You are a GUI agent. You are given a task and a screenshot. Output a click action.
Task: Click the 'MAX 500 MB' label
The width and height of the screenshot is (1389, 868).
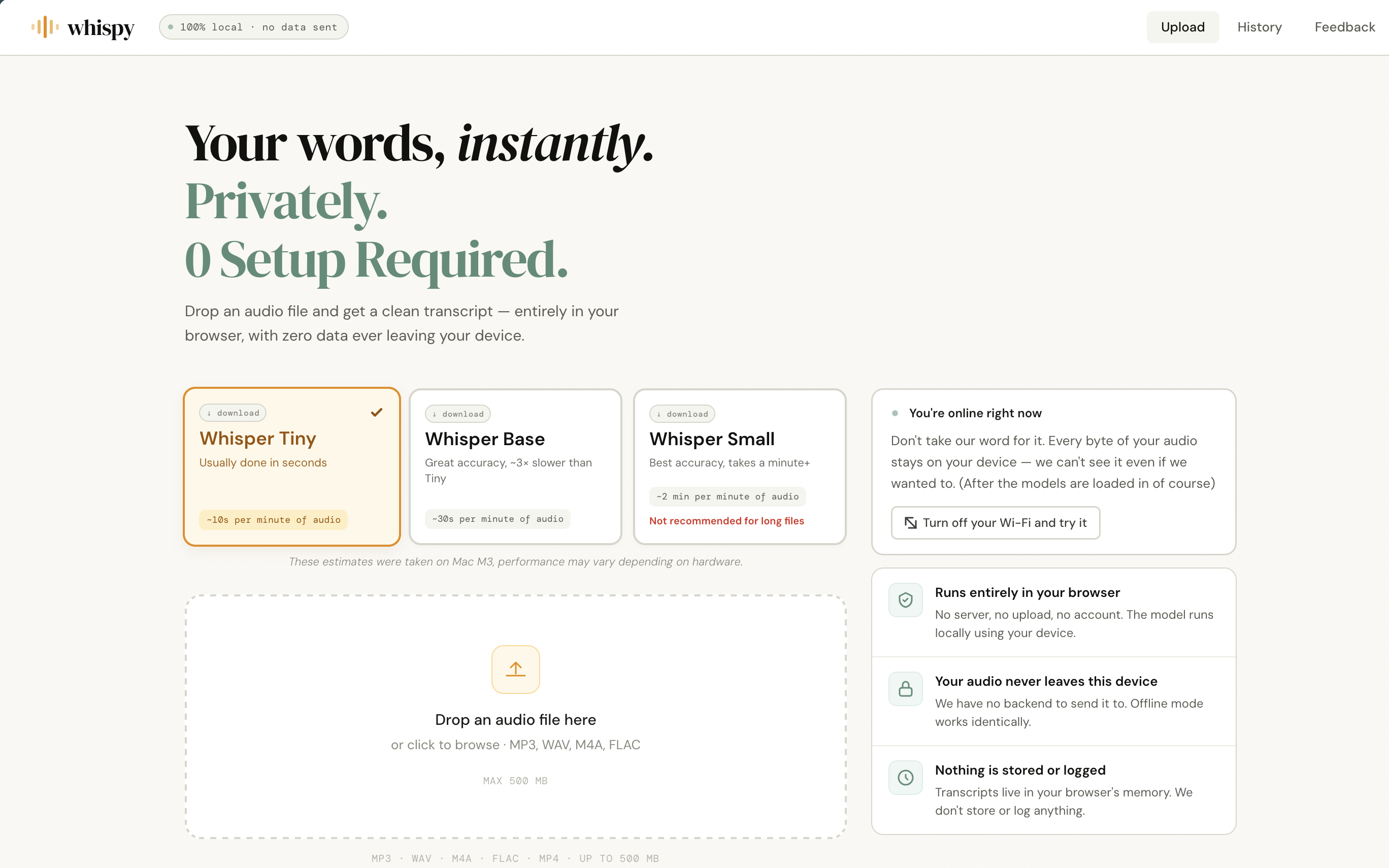pos(515,781)
